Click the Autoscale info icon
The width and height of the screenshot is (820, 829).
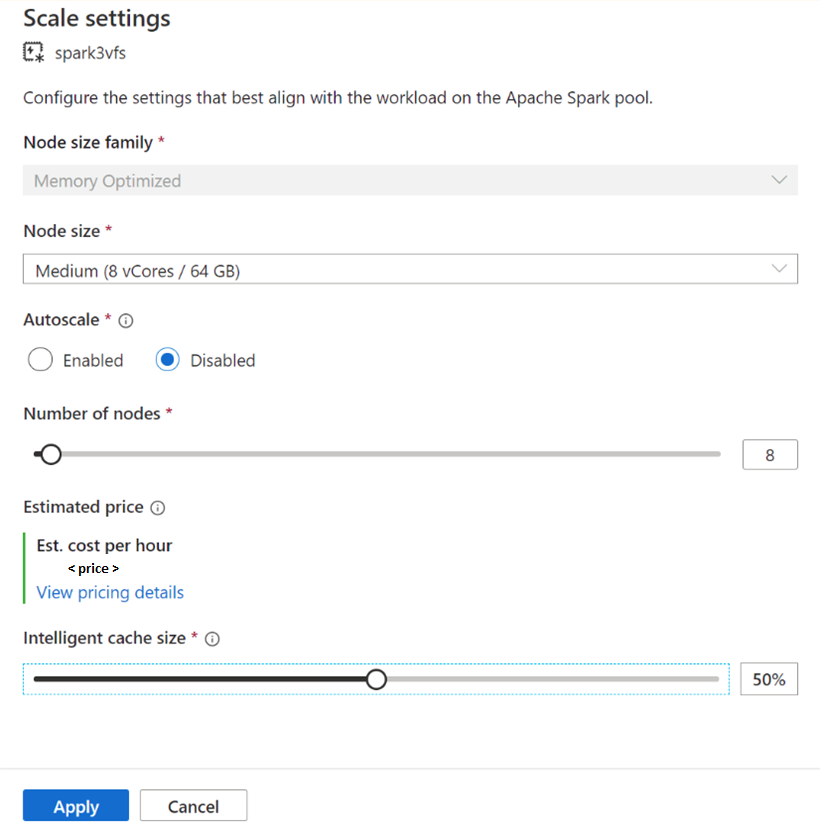click(126, 321)
